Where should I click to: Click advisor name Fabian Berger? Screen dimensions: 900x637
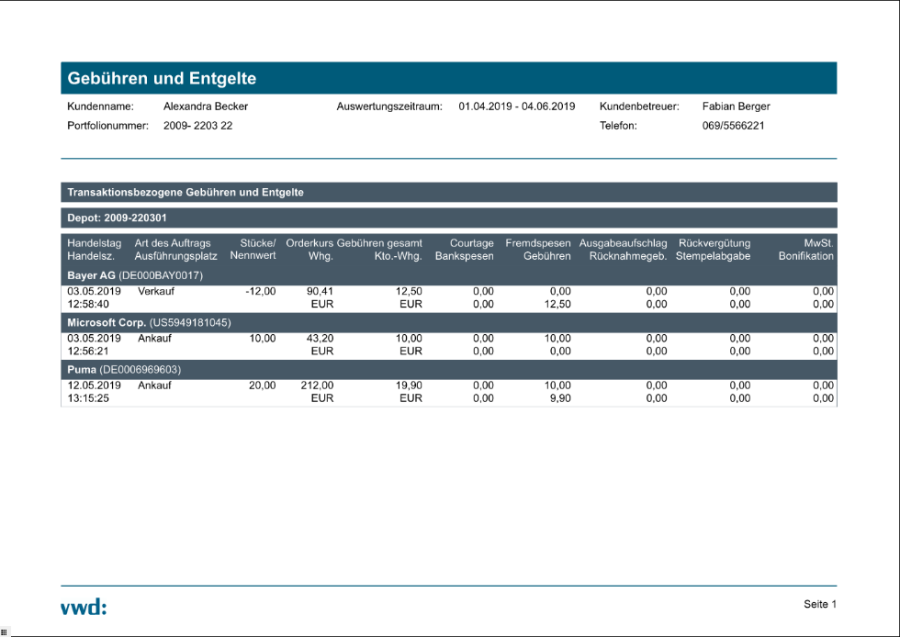click(736, 106)
